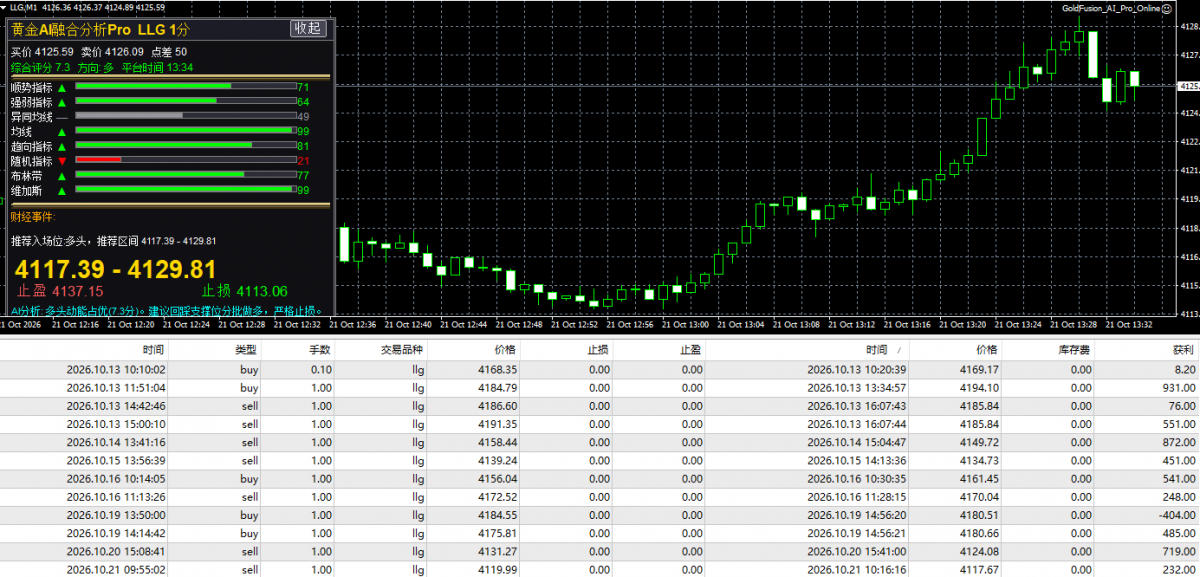Click the losing profit value -404.00
Screen dimensions: 1200x577
coord(1175,515)
